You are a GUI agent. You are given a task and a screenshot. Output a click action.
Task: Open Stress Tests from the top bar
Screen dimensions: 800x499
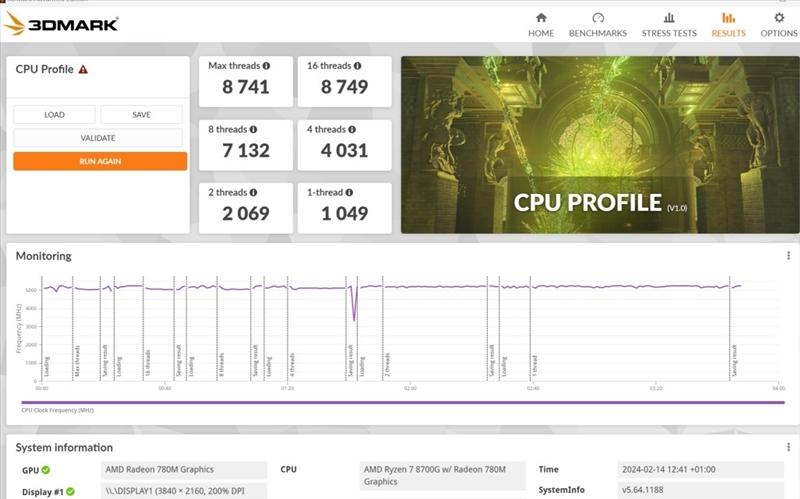[x=669, y=18]
